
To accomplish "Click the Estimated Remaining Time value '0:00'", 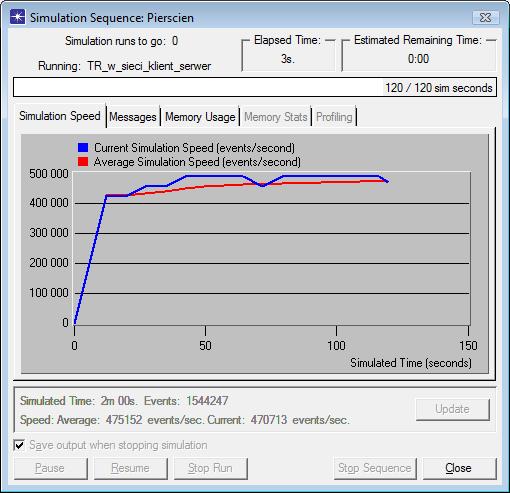I will 418,59.
